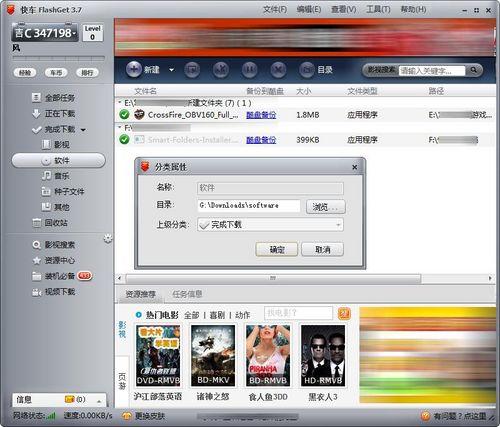500x427 pixels.
Task: Click the New task plus icon
Action: 134,69
